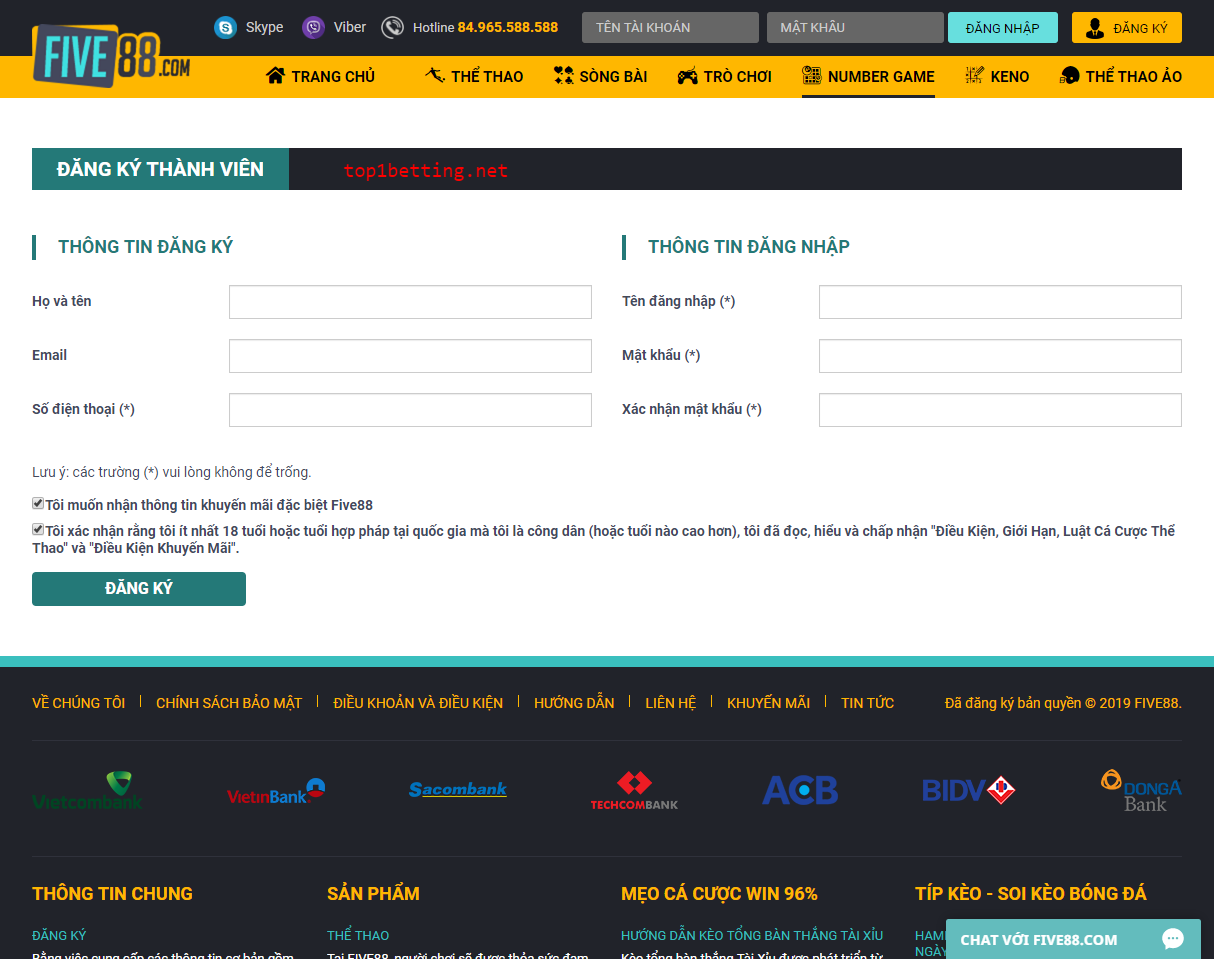This screenshot has width=1214, height=959.
Task: Click the Skype contact icon
Action: (x=225, y=27)
